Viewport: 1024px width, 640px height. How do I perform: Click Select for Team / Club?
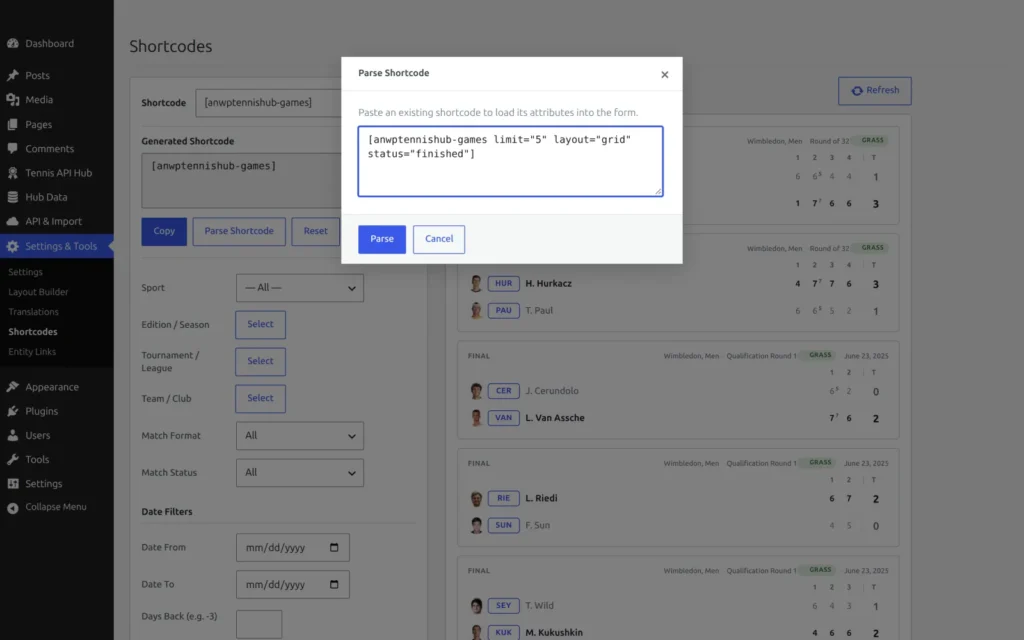tap(260, 398)
